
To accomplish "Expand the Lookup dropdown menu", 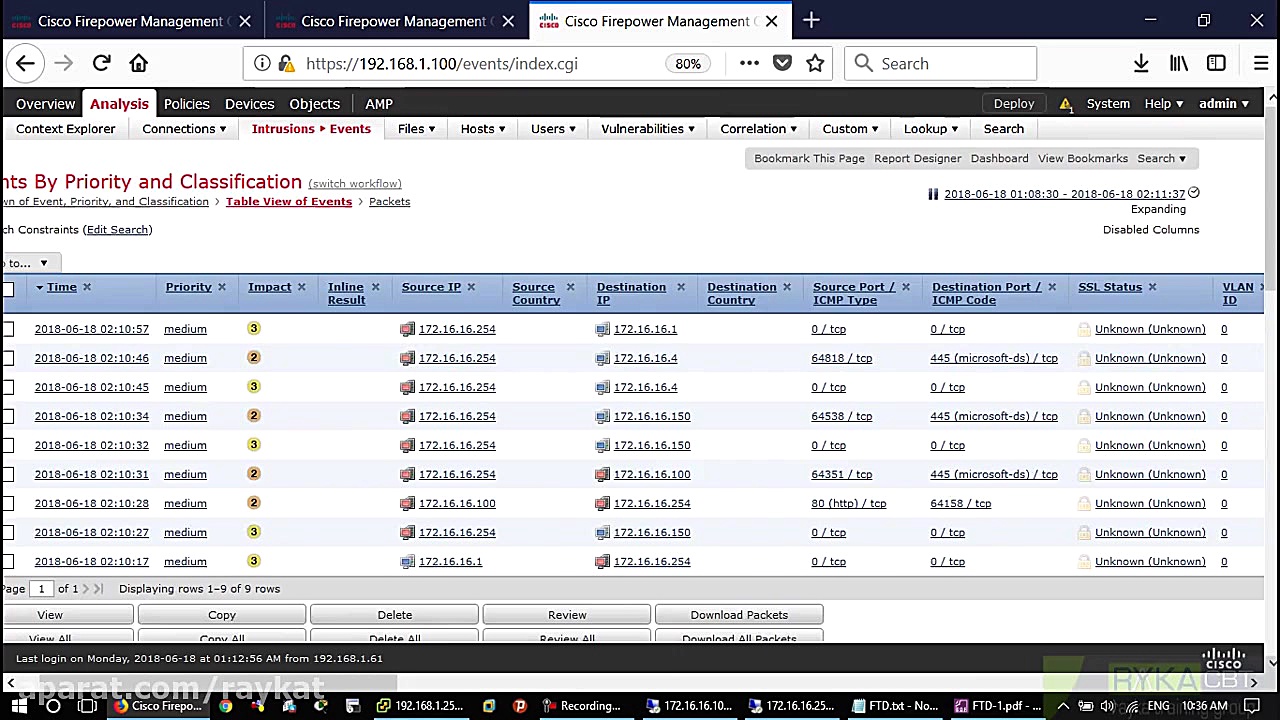I will coord(931,128).
